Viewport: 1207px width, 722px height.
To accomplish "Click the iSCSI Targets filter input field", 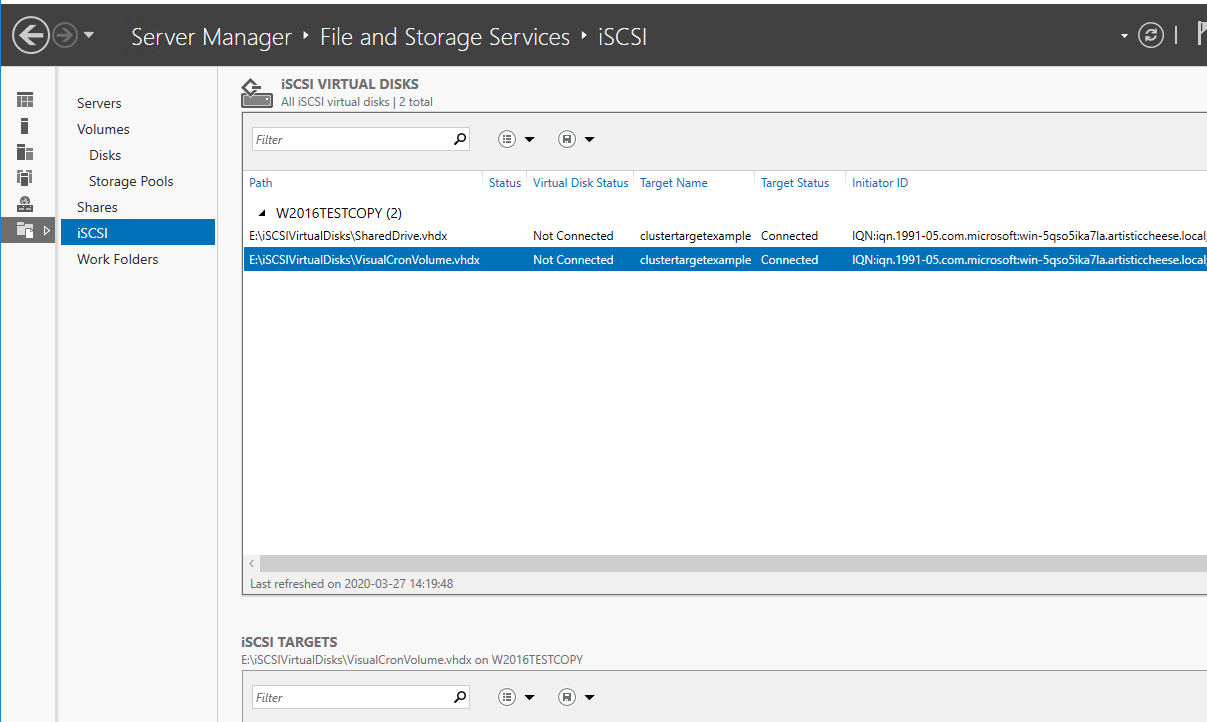I will click(x=350, y=697).
